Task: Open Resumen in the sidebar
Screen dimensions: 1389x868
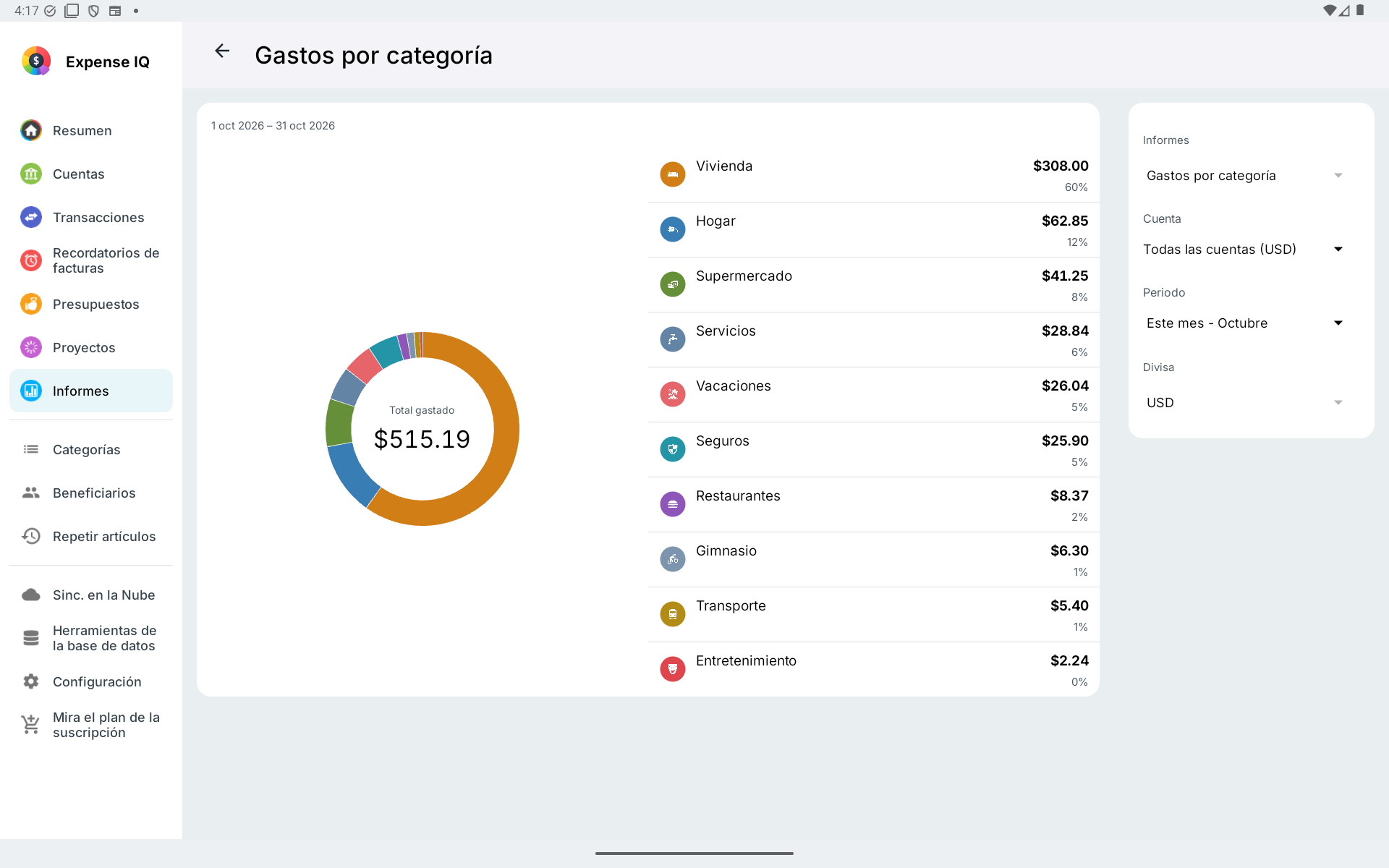Action: tap(91, 130)
